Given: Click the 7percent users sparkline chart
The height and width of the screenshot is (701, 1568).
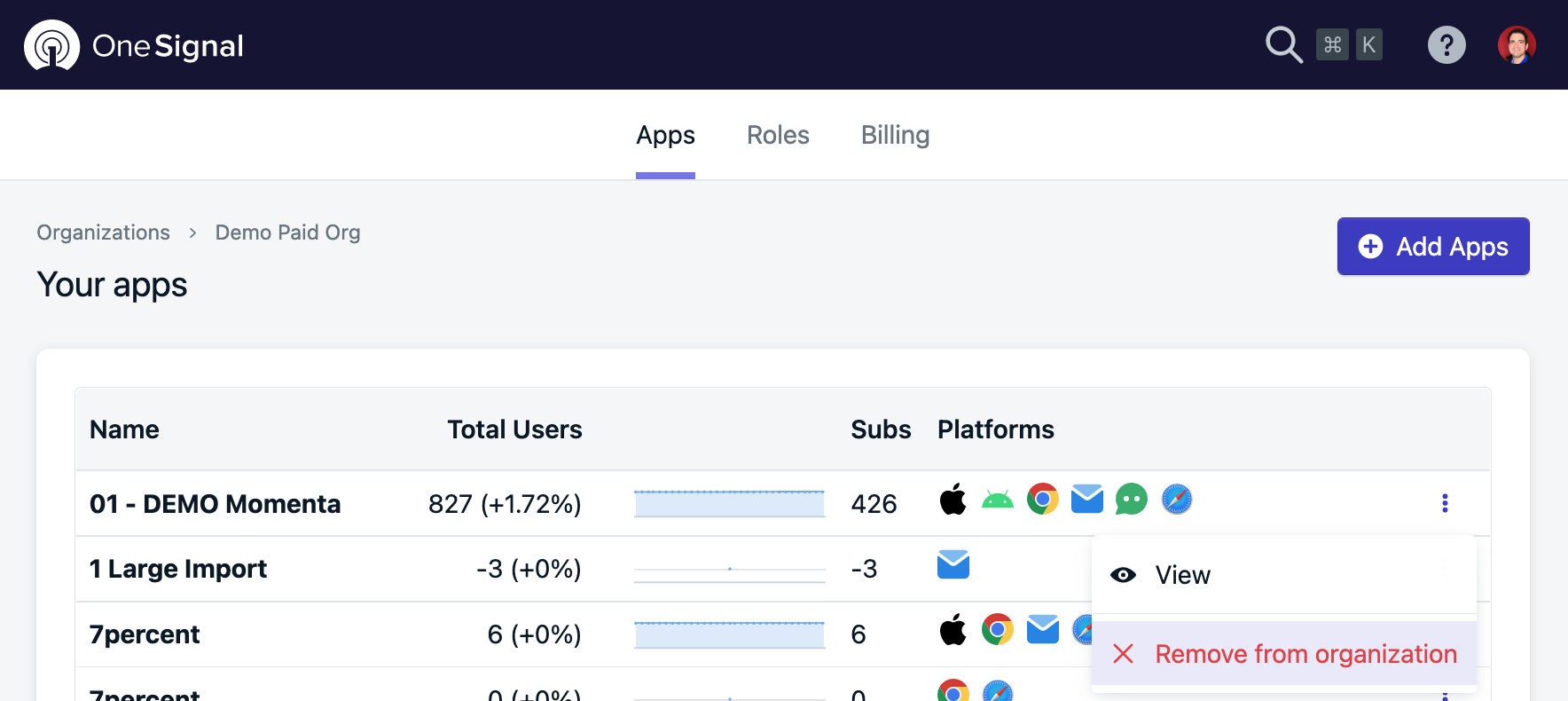Looking at the screenshot, I should pyautogui.click(x=730, y=634).
